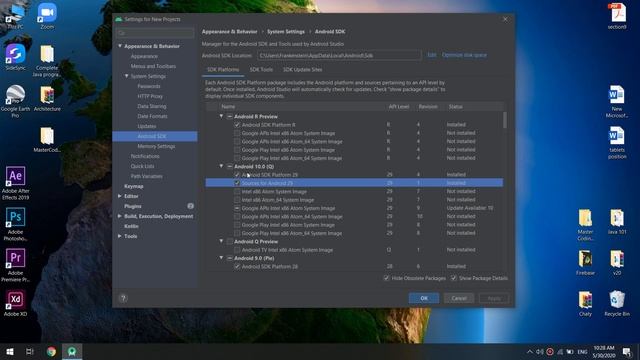Open the Firebase desktop folder

click(x=585, y=262)
